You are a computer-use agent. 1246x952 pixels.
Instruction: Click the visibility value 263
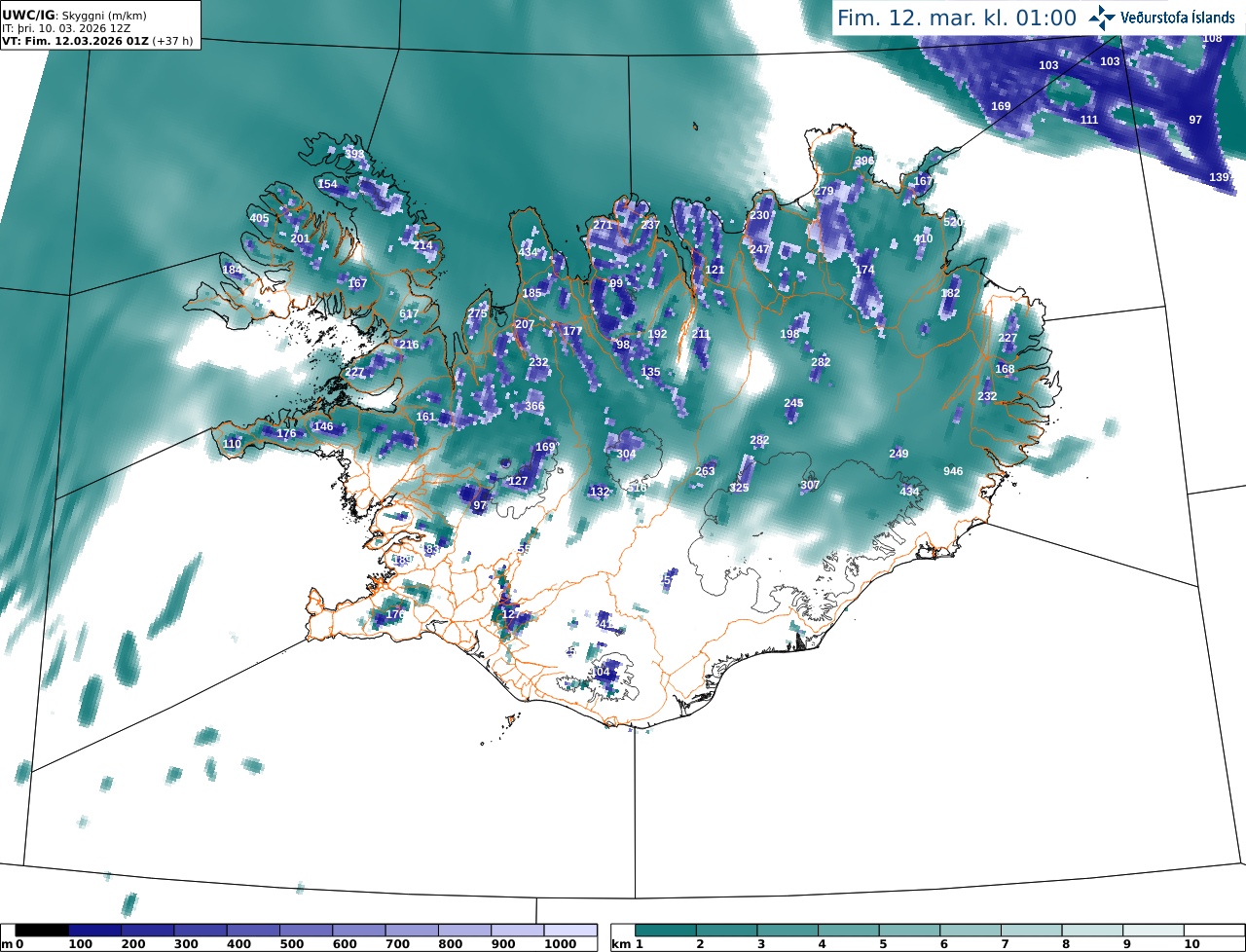705,471
